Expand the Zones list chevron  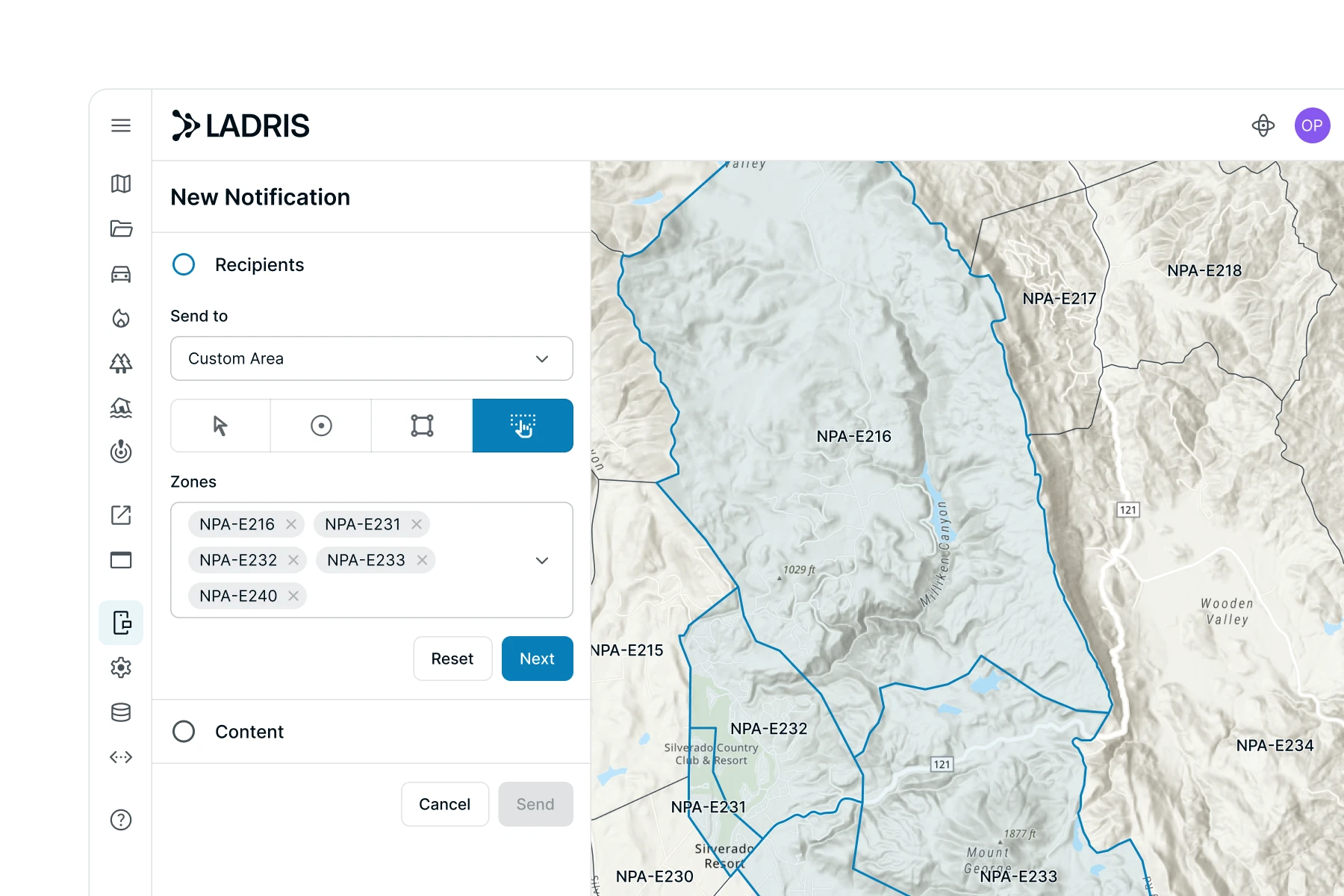541,560
